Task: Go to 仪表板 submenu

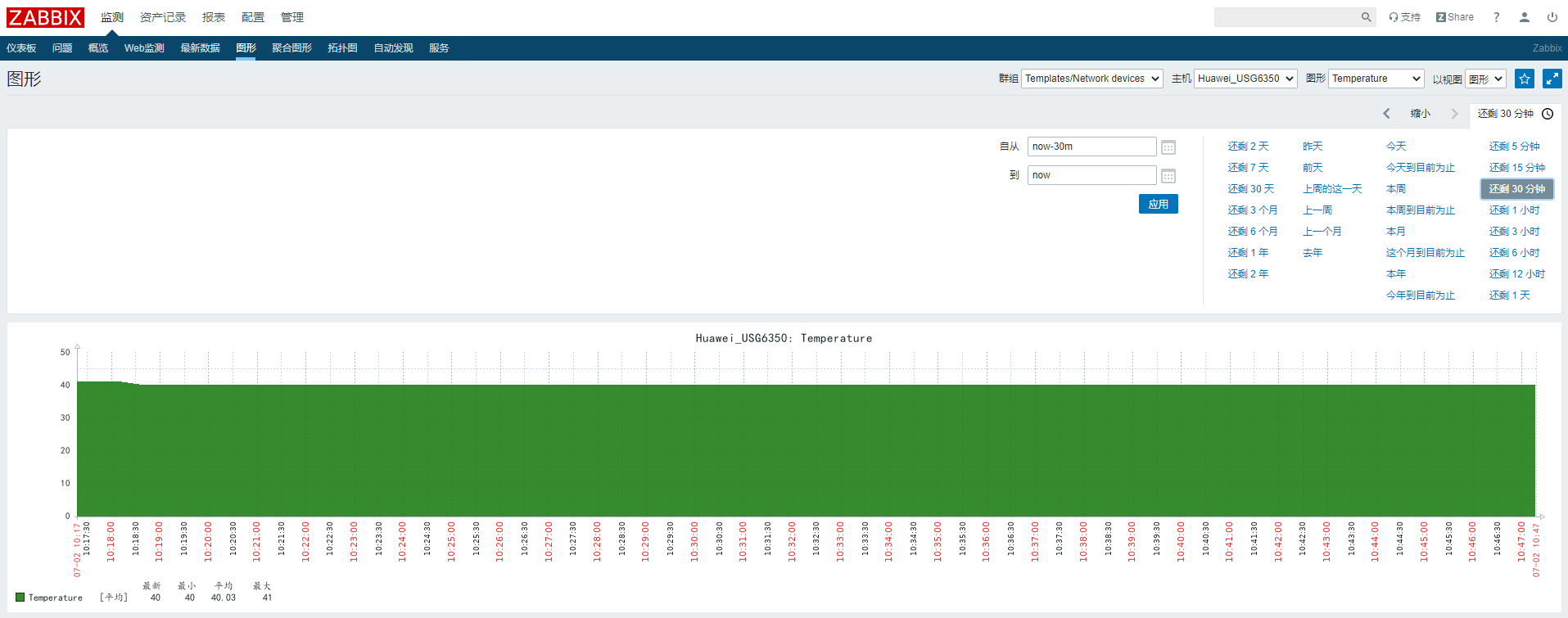Action: pos(21,48)
